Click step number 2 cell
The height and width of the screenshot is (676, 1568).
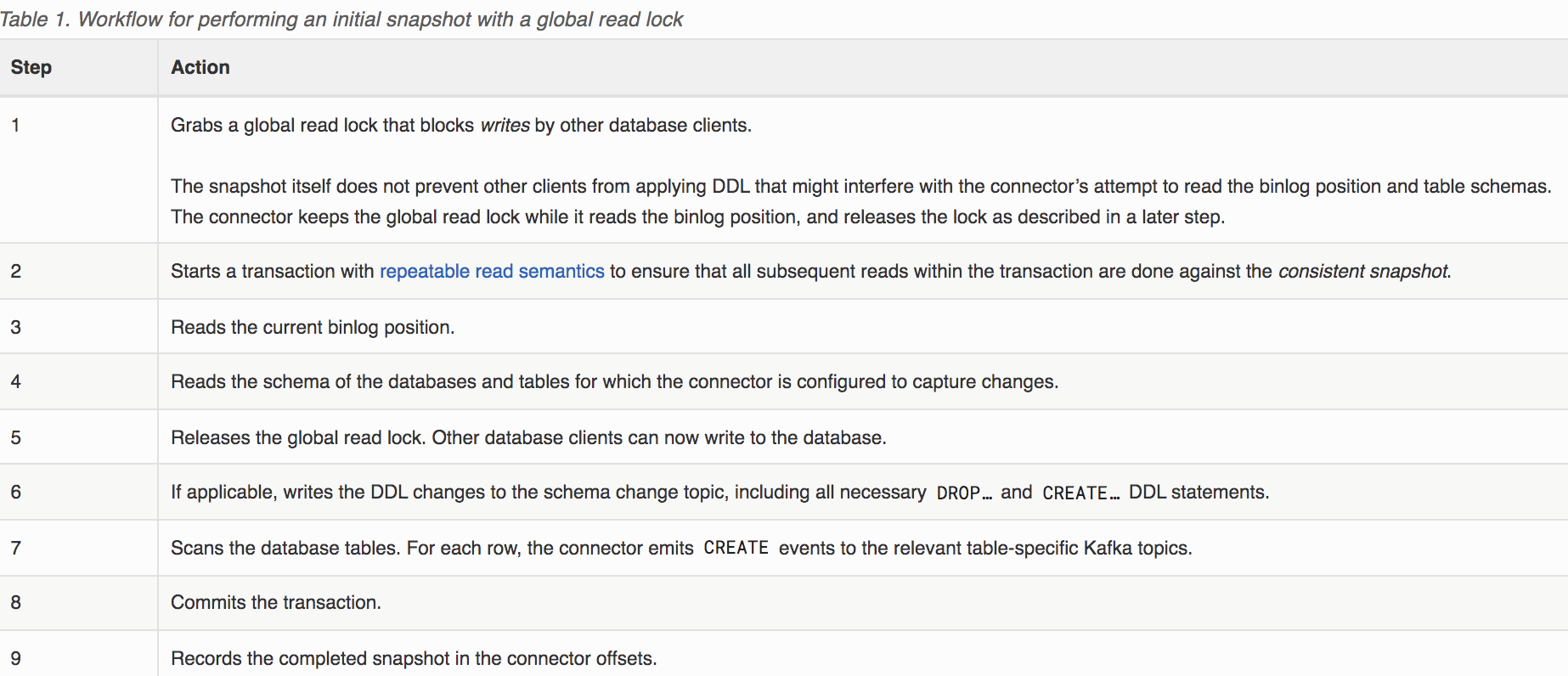point(79,271)
